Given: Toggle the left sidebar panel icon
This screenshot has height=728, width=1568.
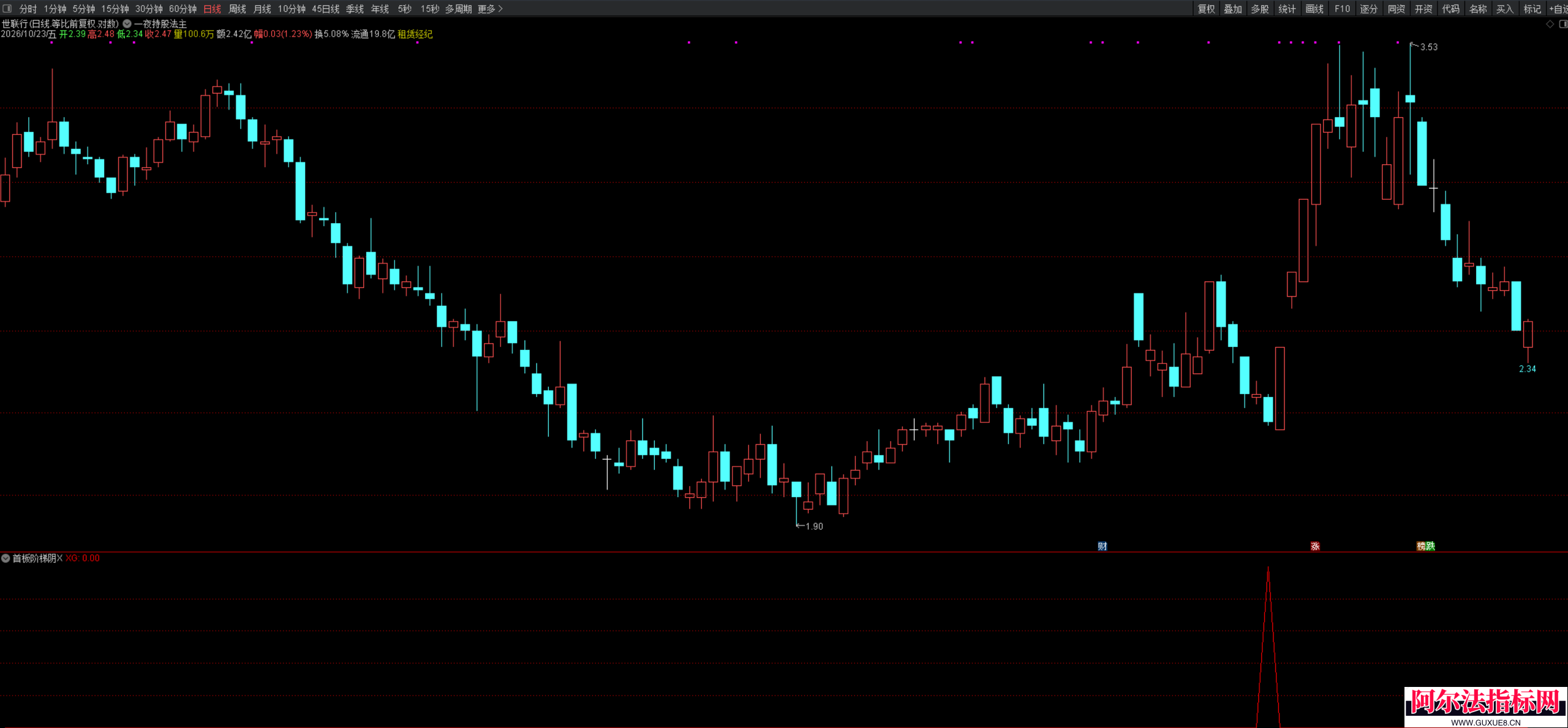Looking at the screenshot, I should 7,9.
